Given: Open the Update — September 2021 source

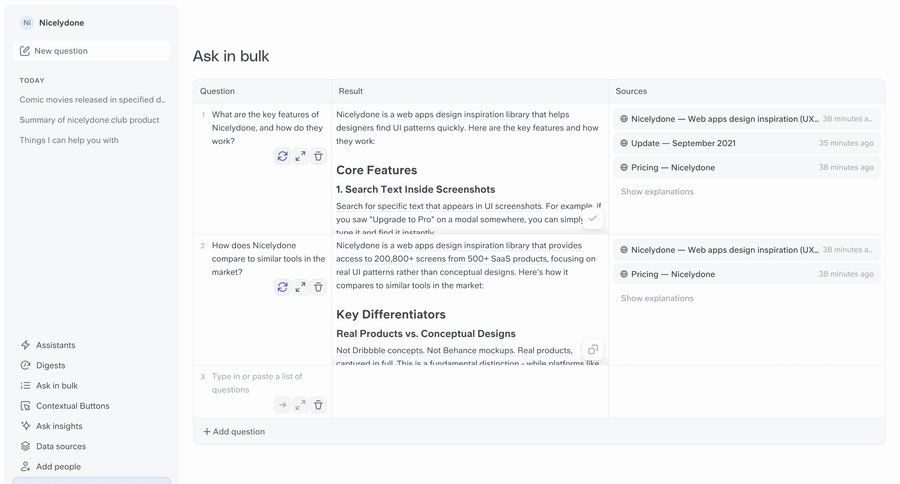Looking at the screenshot, I should pos(683,143).
